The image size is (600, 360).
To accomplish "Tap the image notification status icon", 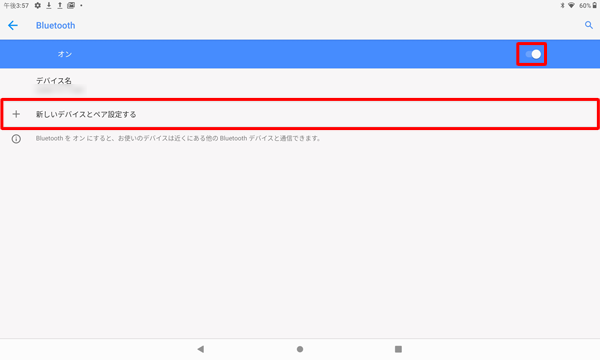I will [x=71, y=5].
